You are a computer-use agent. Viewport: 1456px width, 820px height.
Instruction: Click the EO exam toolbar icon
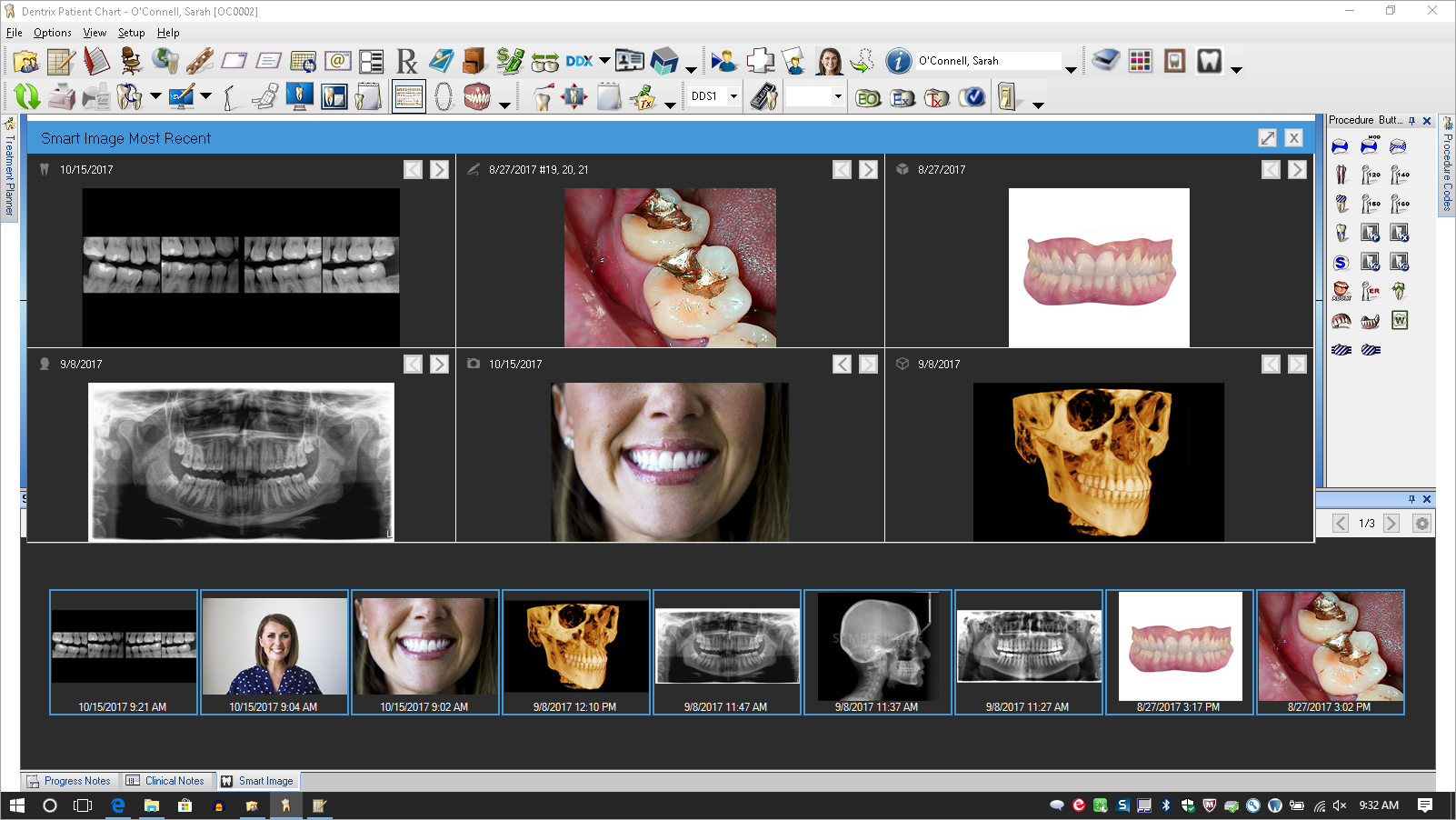click(x=868, y=97)
